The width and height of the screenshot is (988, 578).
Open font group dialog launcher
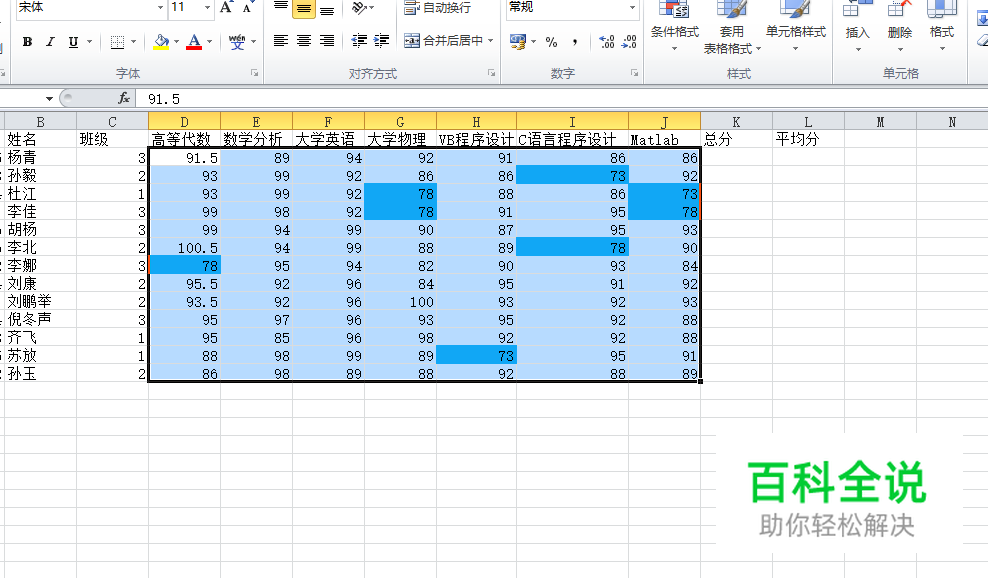255,73
